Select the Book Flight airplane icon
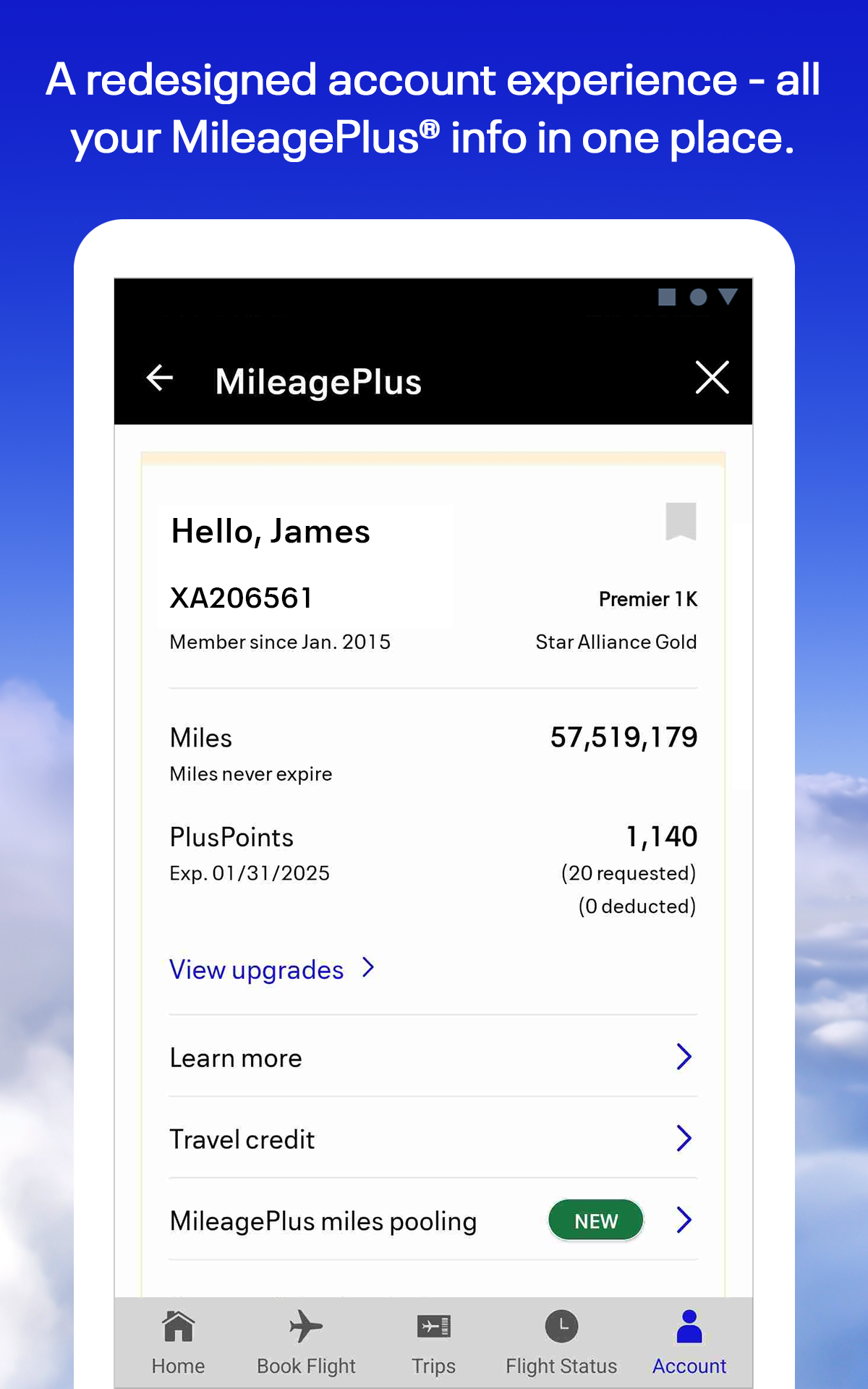868x1389 pixels. [x=305, y=1328]
